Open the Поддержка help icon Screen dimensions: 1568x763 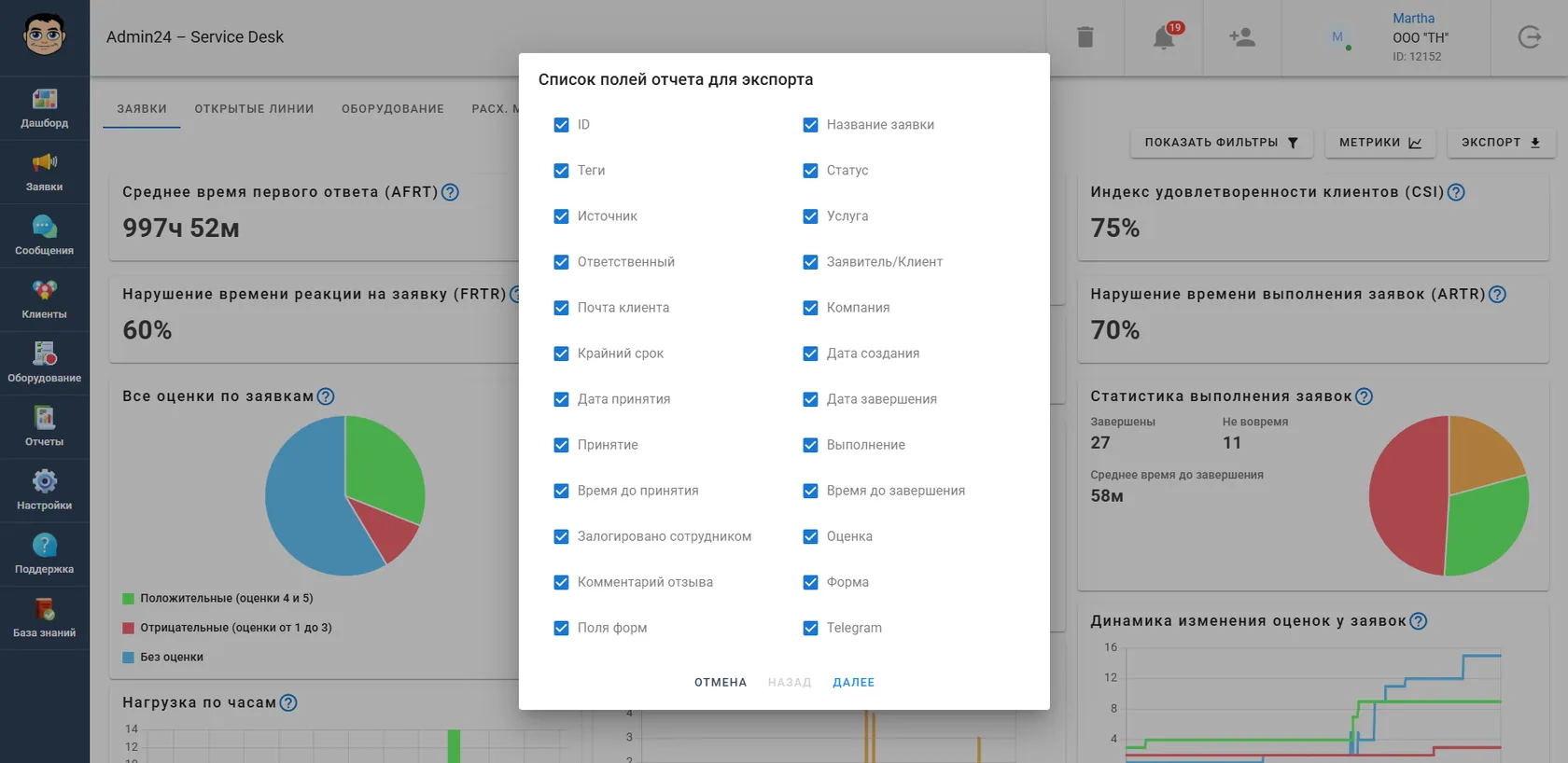coord(44,545)
